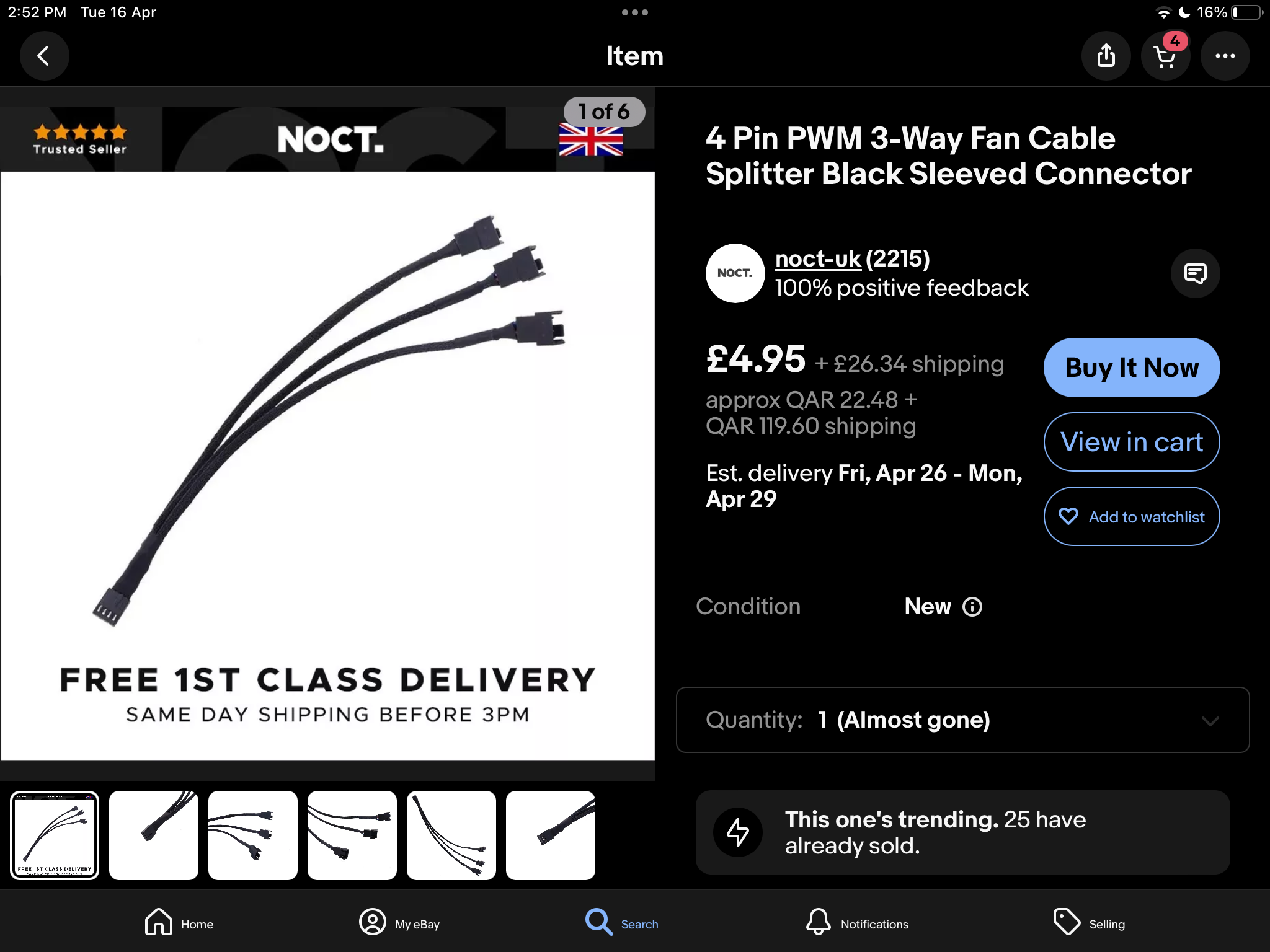
Task: Select the last product thumbnail image
Action: click(x=551, y=835)
